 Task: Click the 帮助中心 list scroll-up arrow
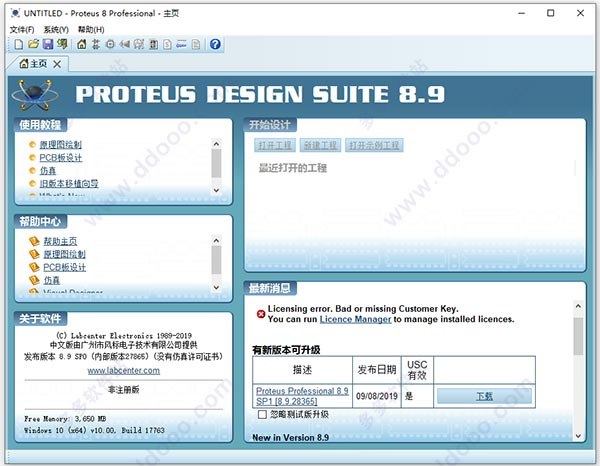[216, 240]
